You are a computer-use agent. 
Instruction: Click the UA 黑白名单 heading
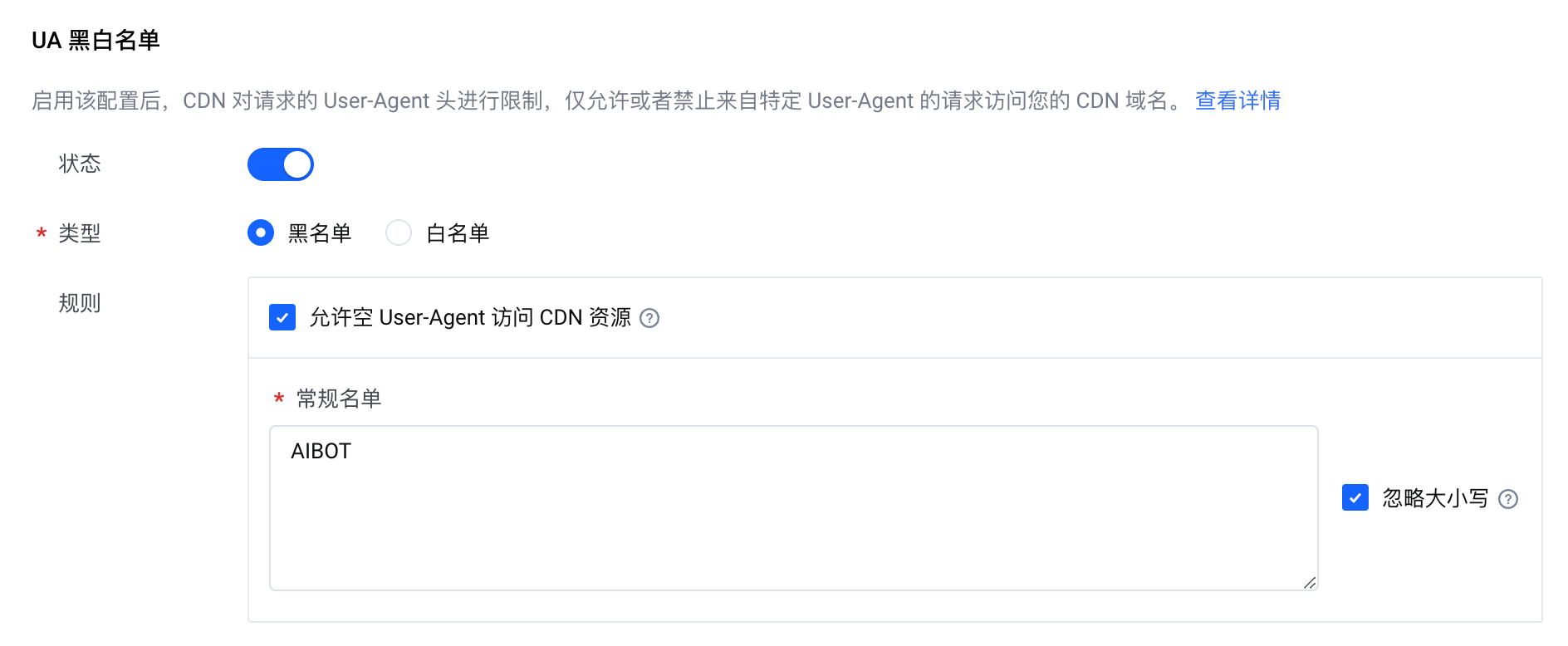coord(96,40)
